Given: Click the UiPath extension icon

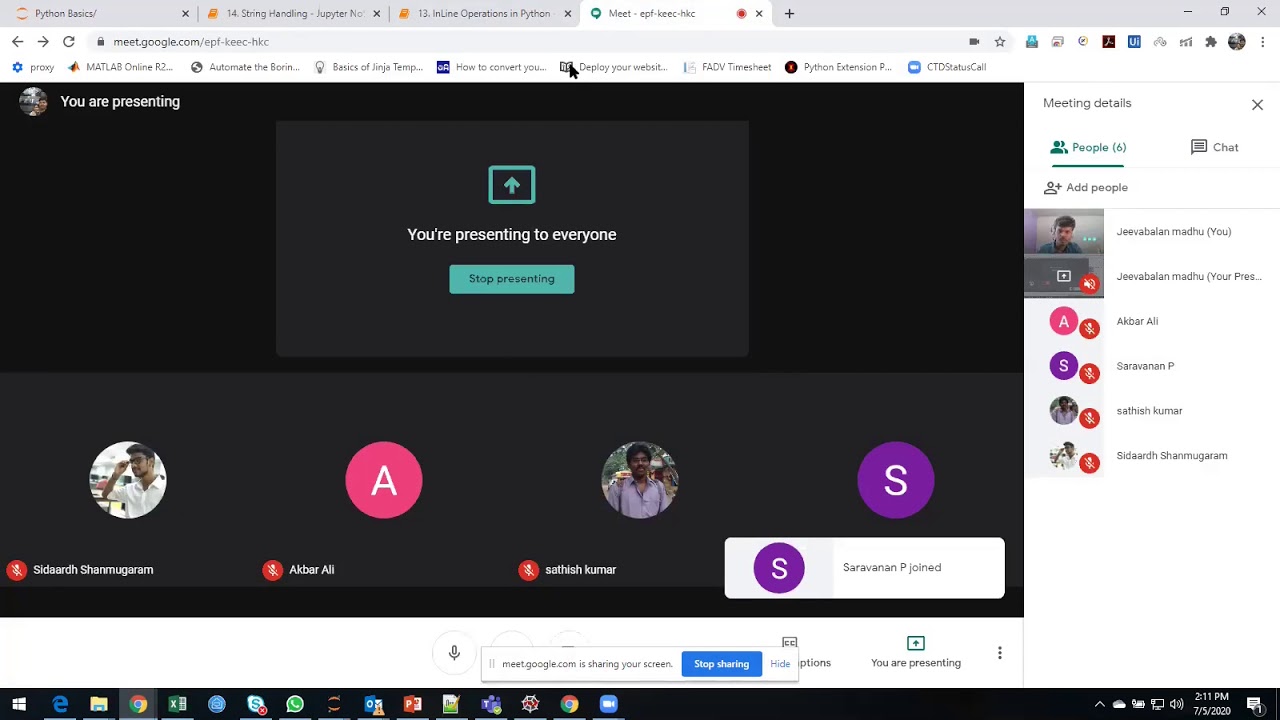Looking at the screenshot, I should (1134, 41).
